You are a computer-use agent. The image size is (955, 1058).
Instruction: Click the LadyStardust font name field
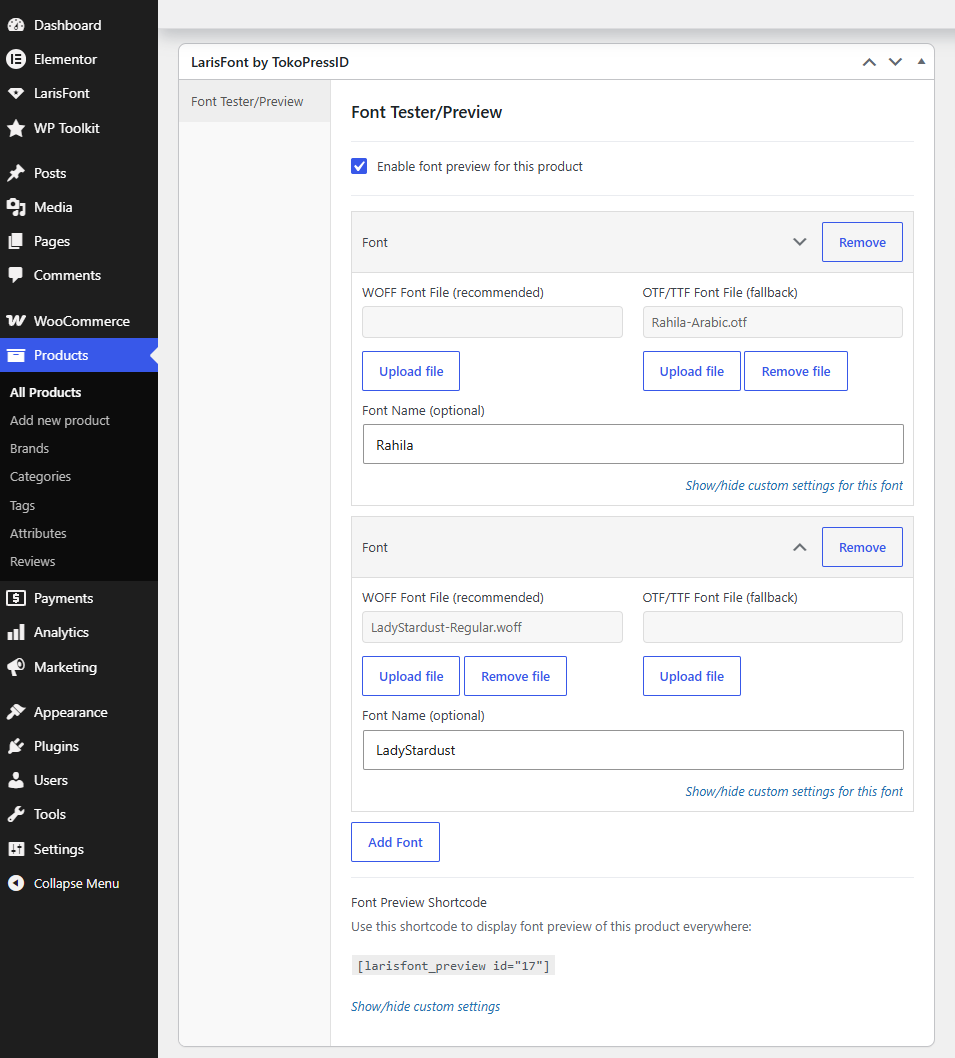tap(633, 750)
